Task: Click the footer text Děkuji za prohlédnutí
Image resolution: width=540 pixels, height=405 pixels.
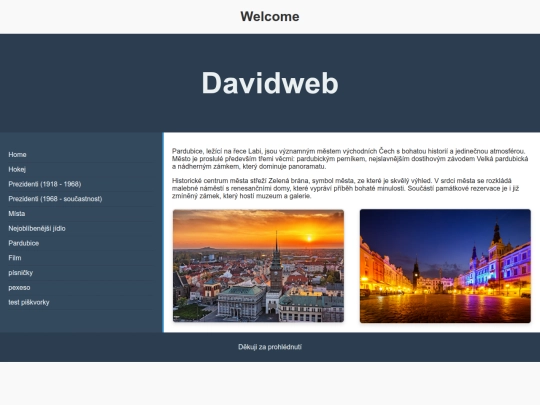Action: point(270,347)
